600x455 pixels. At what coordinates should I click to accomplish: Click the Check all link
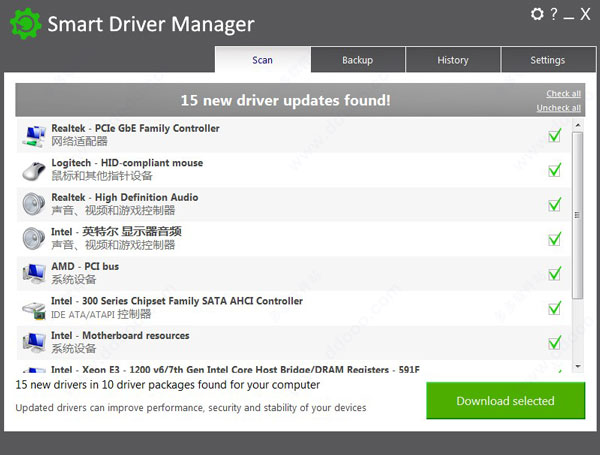tap(563, 93)
